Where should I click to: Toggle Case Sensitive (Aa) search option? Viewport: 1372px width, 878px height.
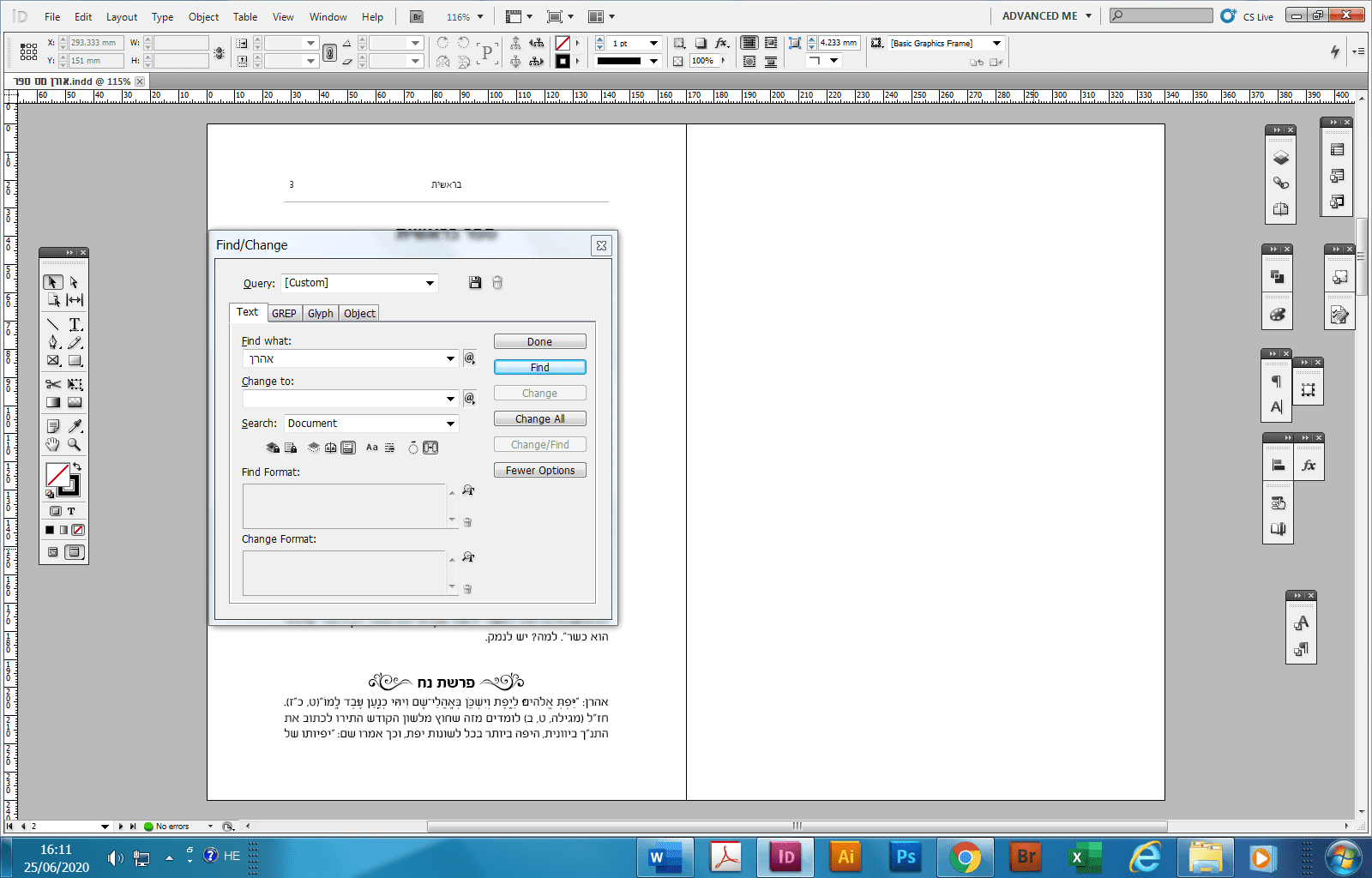pos(371,448)
